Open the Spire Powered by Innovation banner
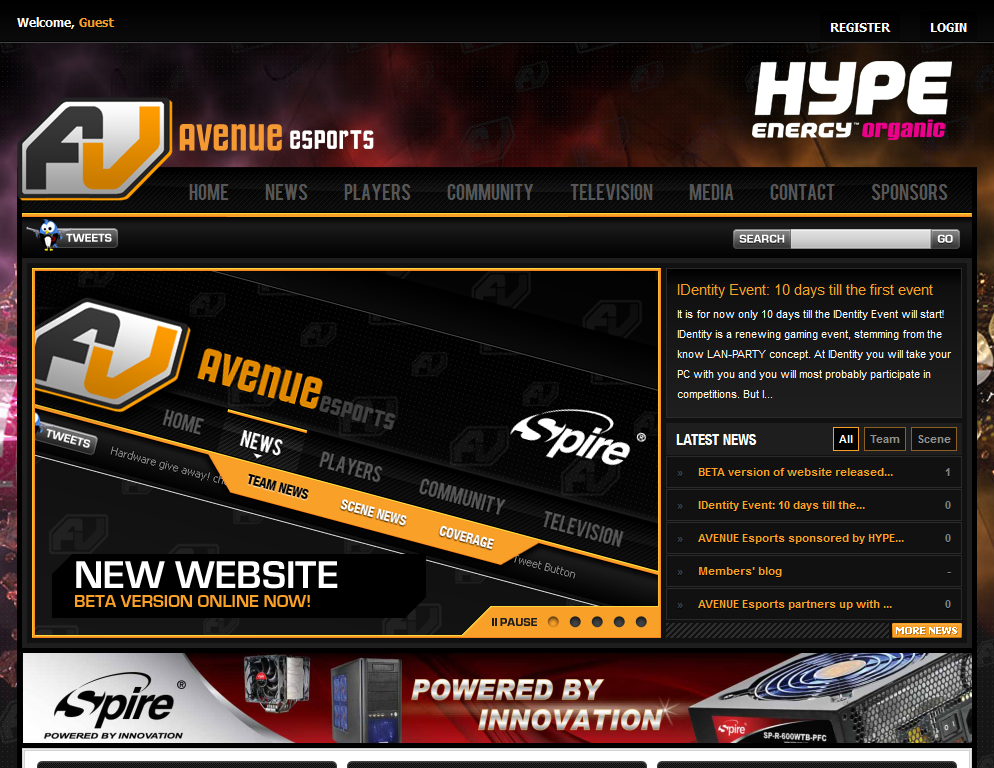This screenshot has height=768, width=994. coord(497,698)
